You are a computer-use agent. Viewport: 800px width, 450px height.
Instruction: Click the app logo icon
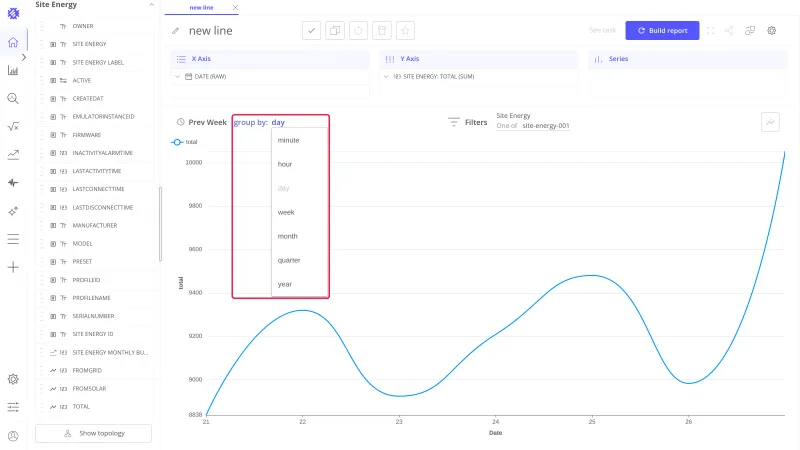click(x=13, y=13)
